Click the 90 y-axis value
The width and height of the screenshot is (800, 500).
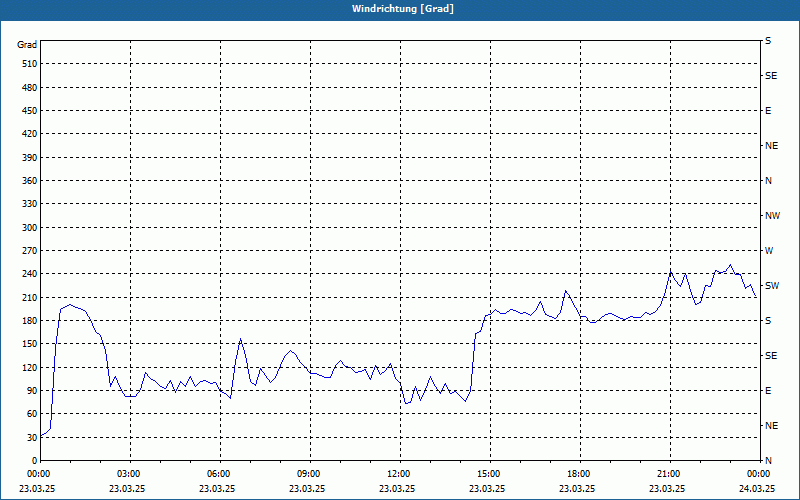click(32, 390)
